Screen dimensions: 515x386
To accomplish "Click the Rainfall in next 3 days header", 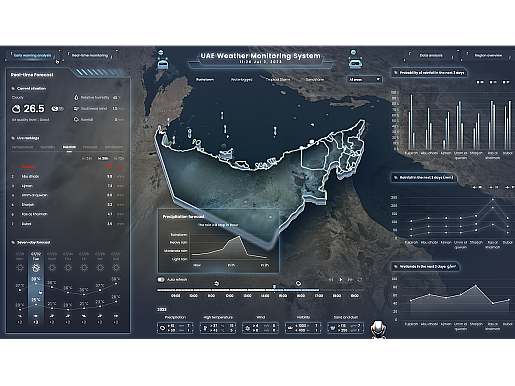I will point(424,177).
